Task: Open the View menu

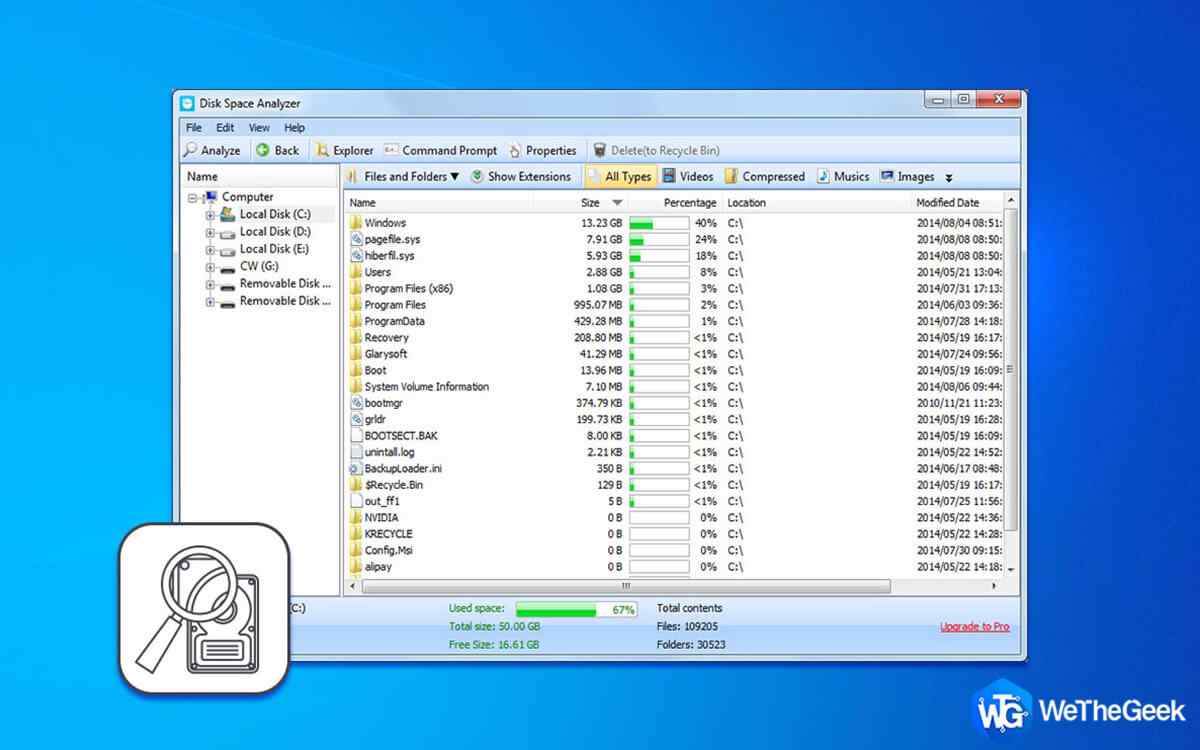Action: [x=259, y=128]
